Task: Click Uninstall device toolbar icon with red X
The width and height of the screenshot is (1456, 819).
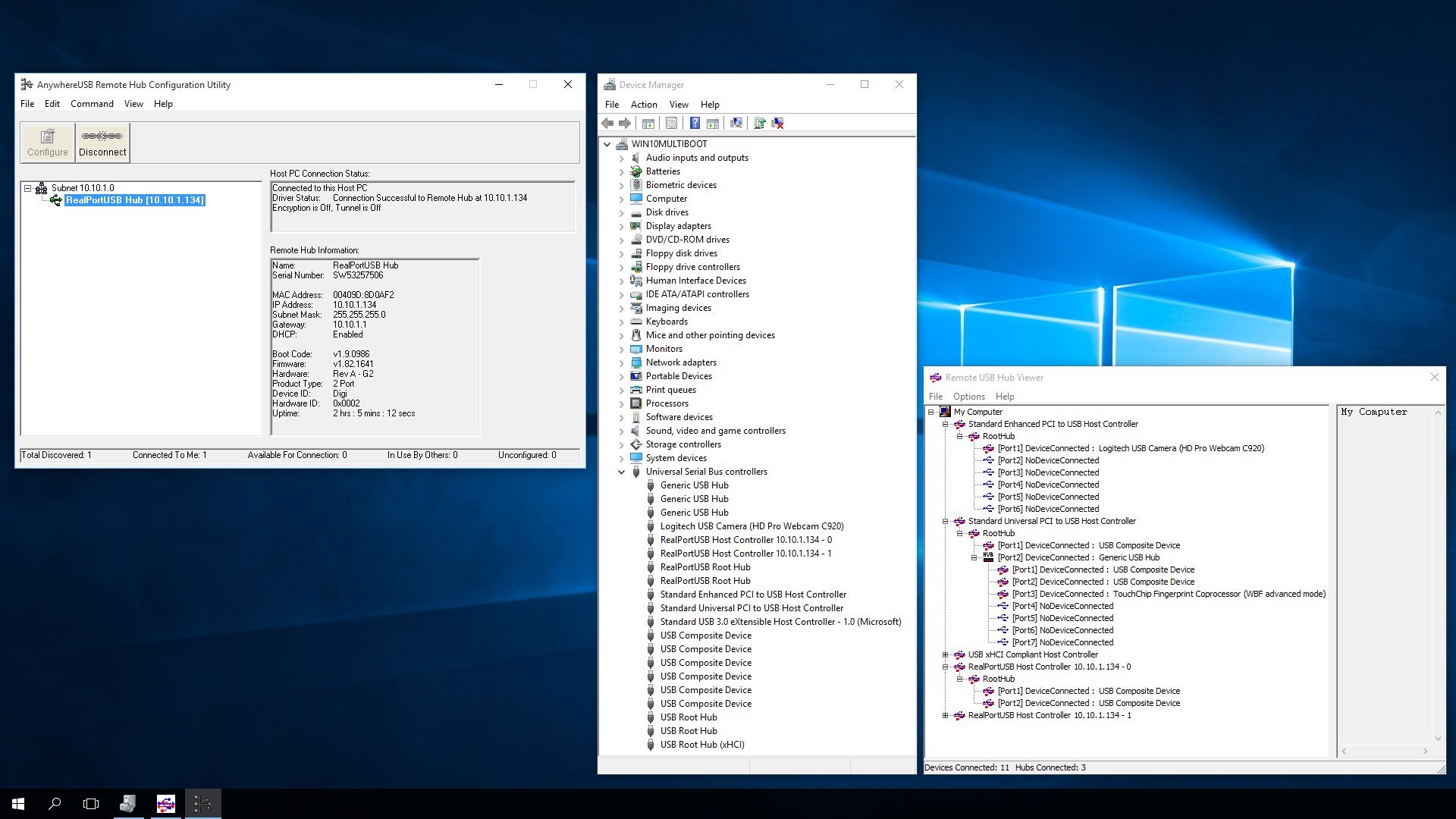Action: [x=778, y=124]
